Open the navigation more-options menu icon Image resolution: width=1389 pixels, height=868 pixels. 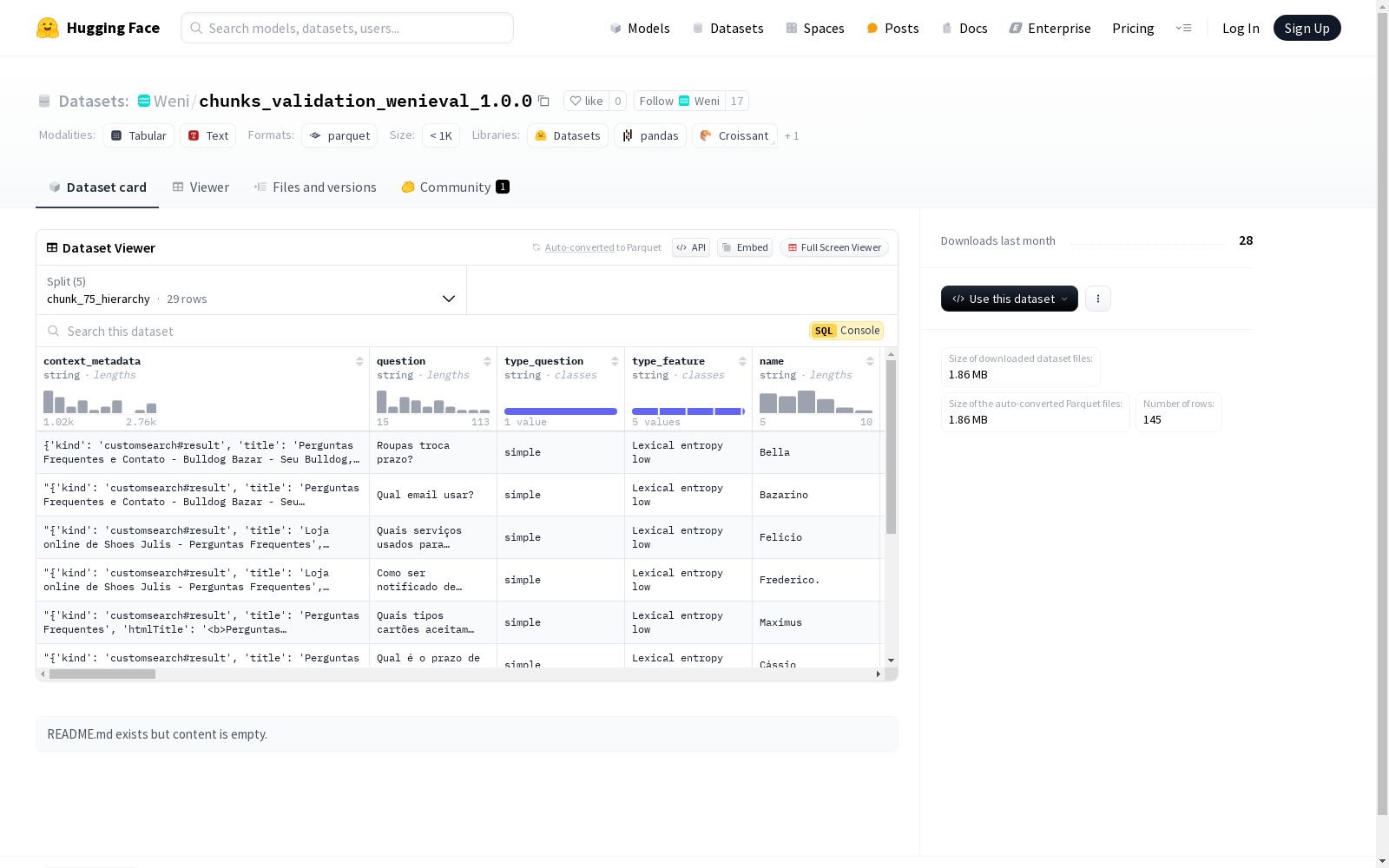point(1183,28)
